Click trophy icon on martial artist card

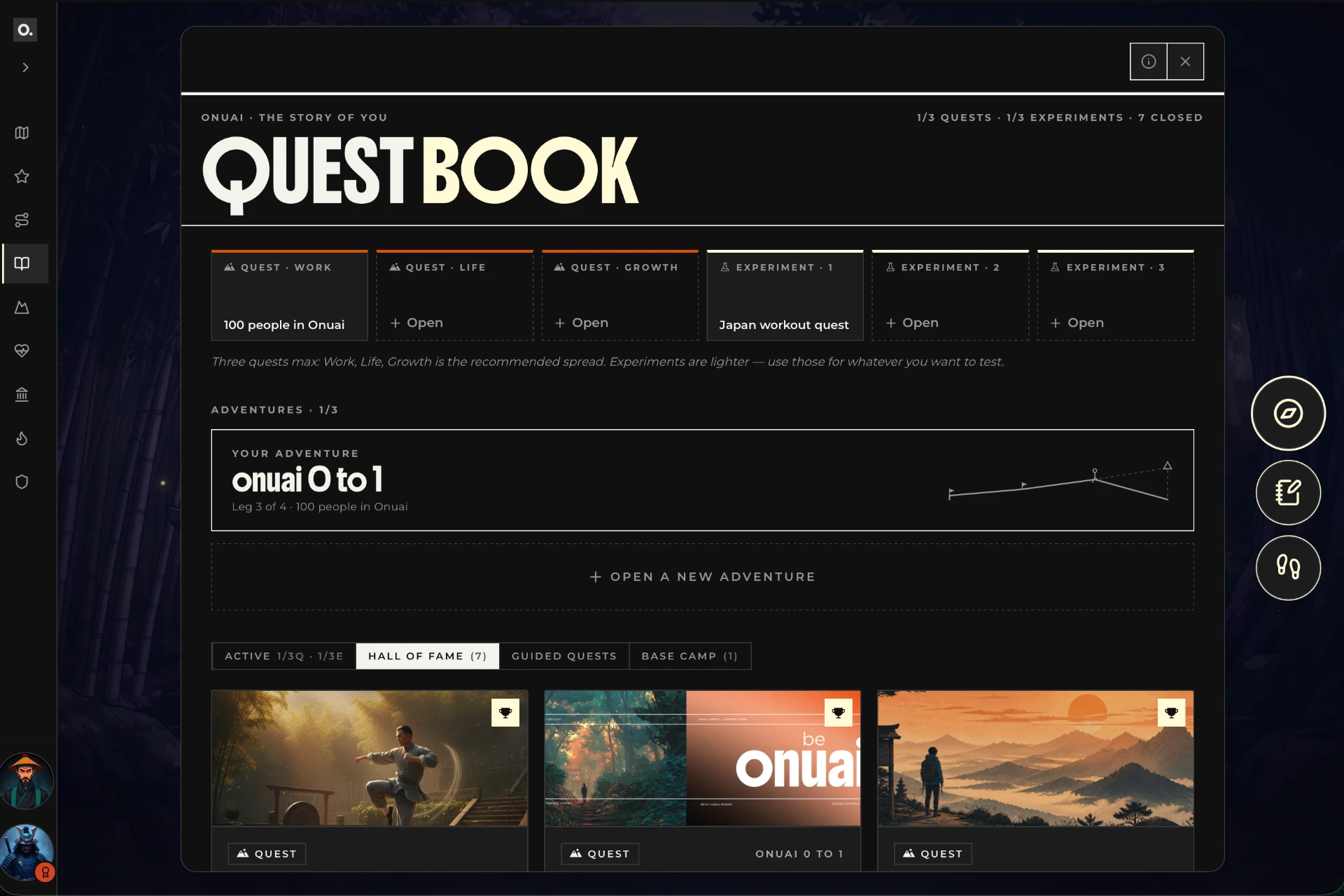tap(505, 713)
